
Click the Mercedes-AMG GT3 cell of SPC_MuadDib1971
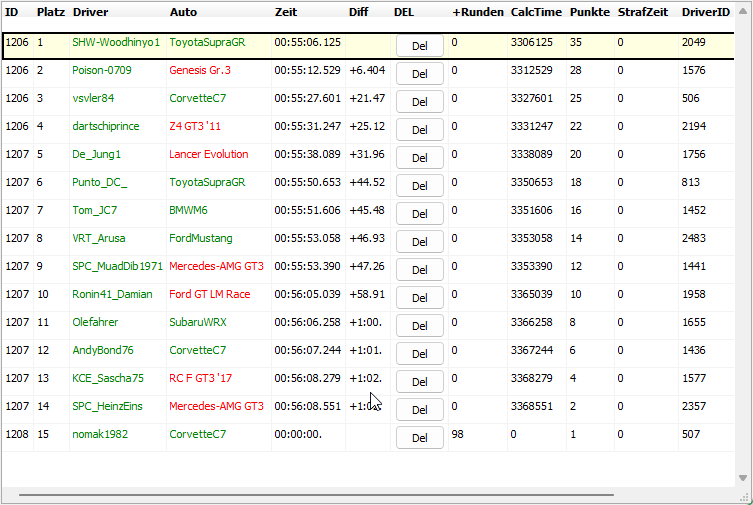coord(217,267)
